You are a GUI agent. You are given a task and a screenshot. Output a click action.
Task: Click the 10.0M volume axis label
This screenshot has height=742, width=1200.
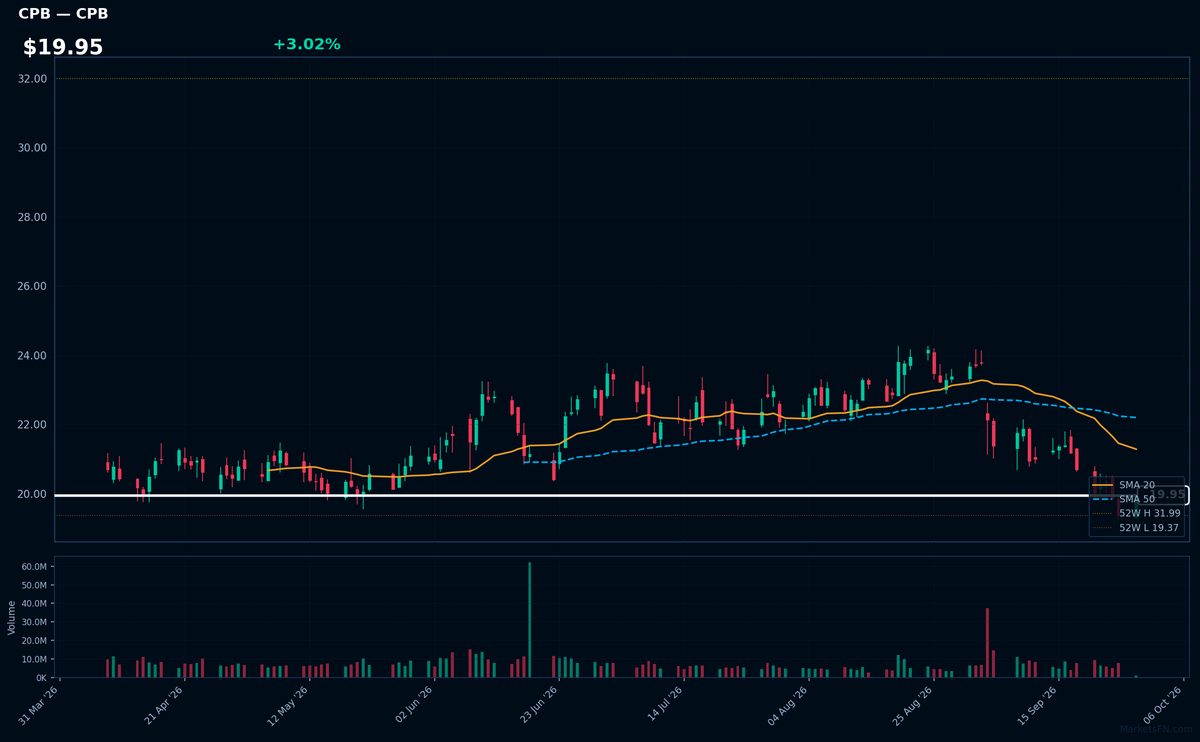tap(34, 659)
